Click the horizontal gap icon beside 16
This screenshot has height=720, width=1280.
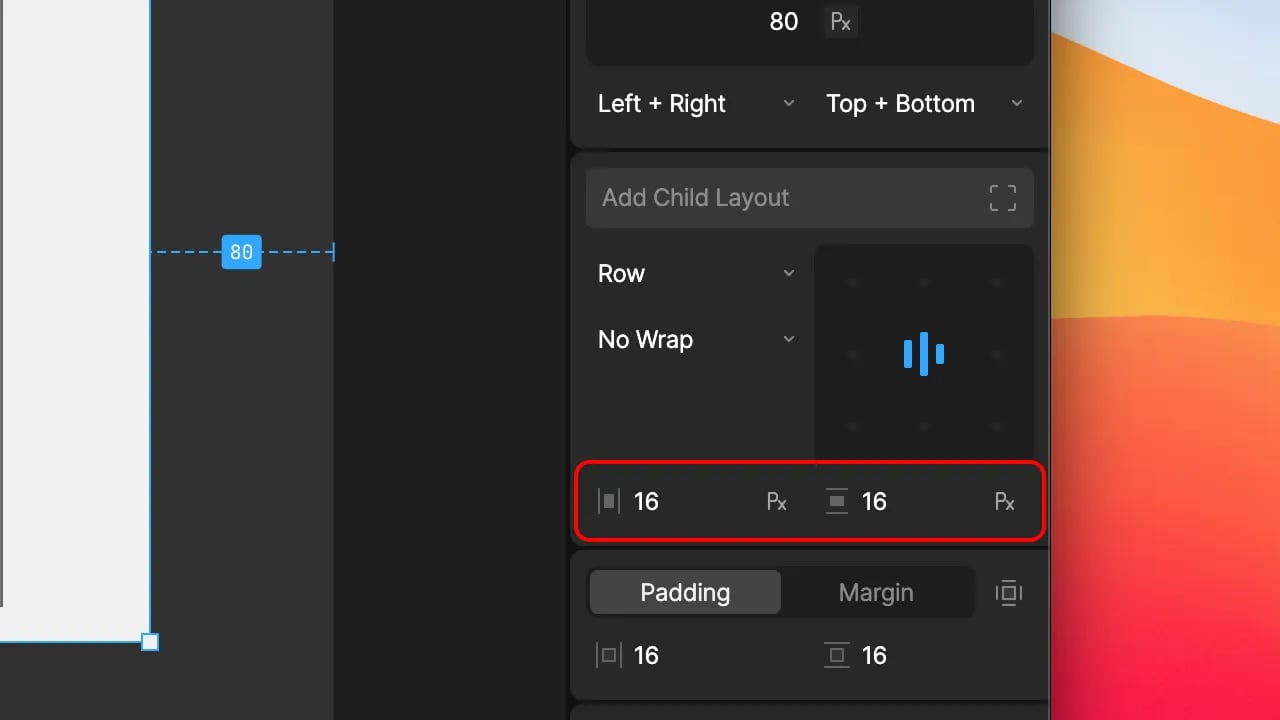(x=609, y=501)
